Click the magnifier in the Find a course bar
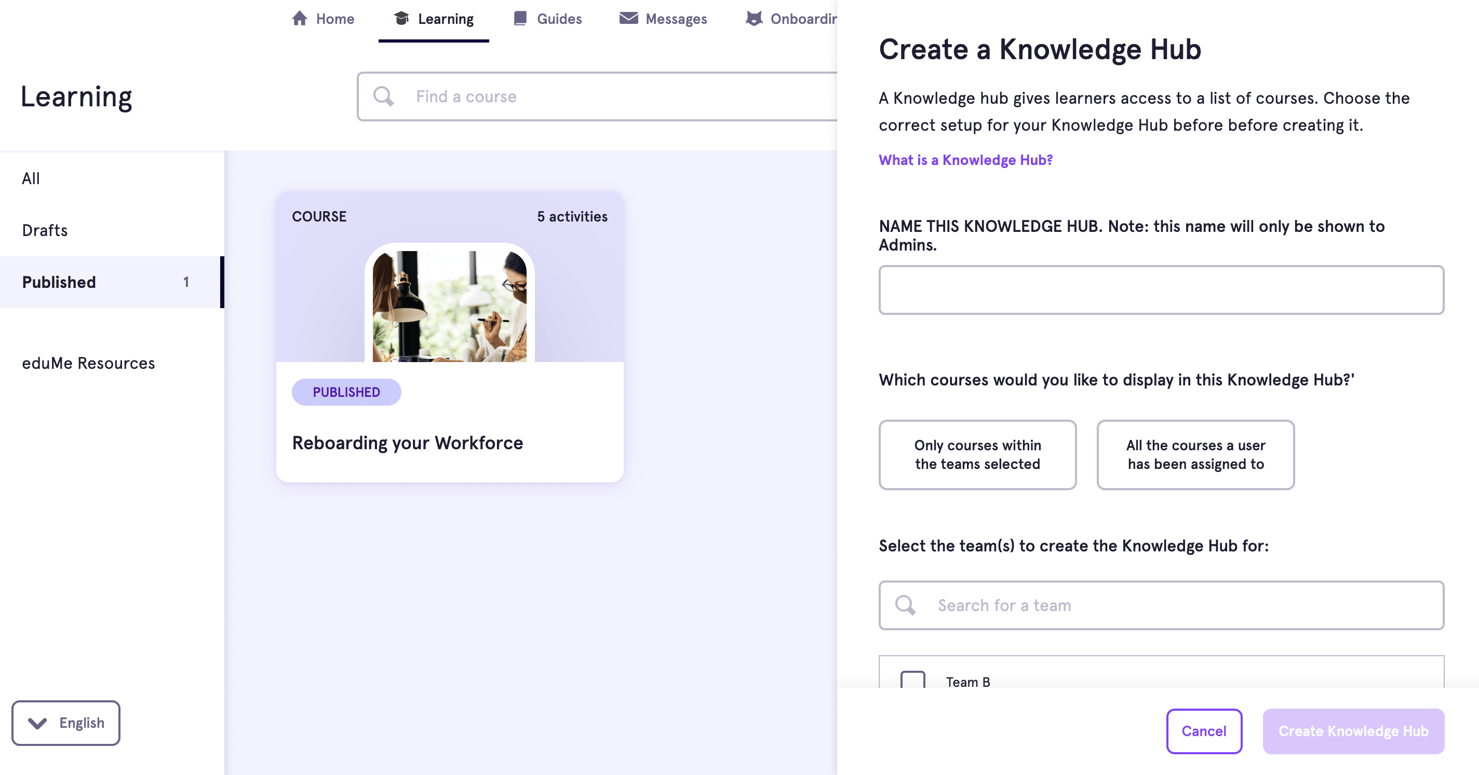 click(383, 95)
